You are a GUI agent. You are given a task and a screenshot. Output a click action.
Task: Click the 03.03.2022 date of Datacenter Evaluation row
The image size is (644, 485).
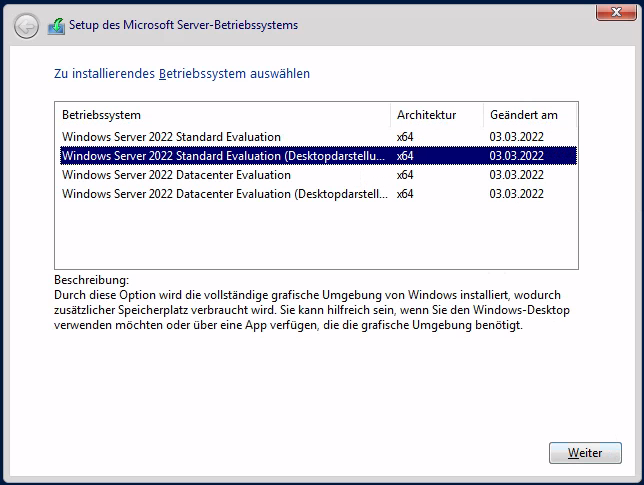point(516,175)
